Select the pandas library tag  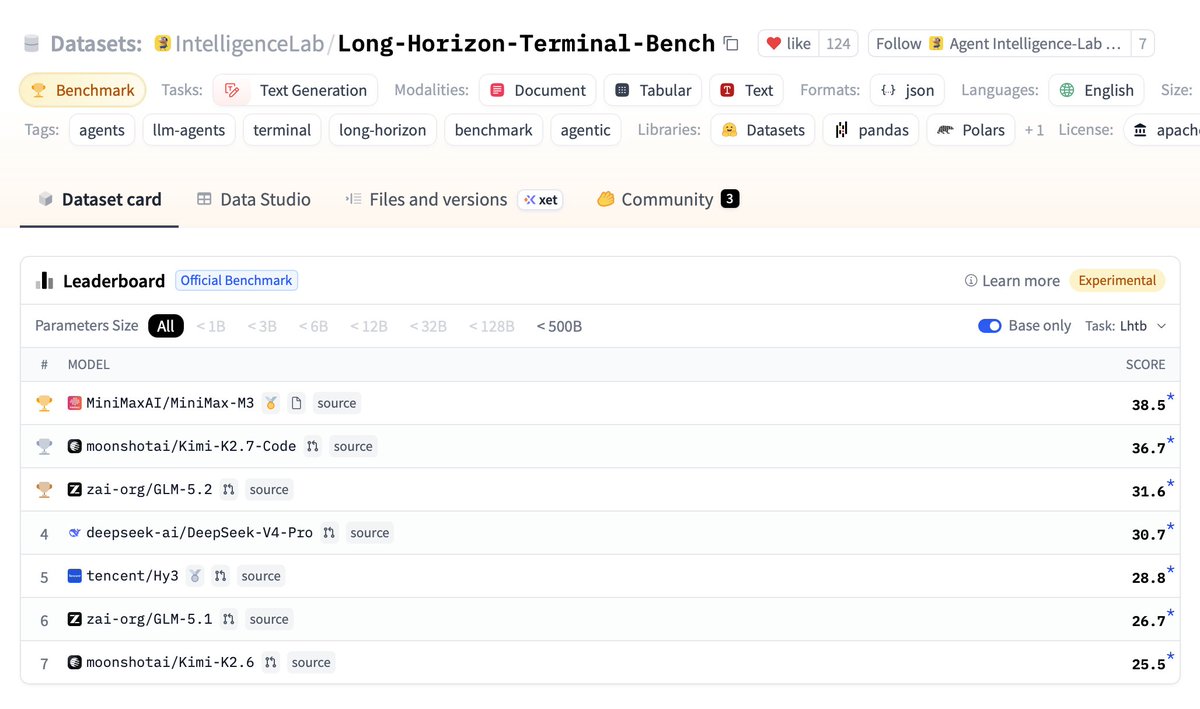coord(871,130)
